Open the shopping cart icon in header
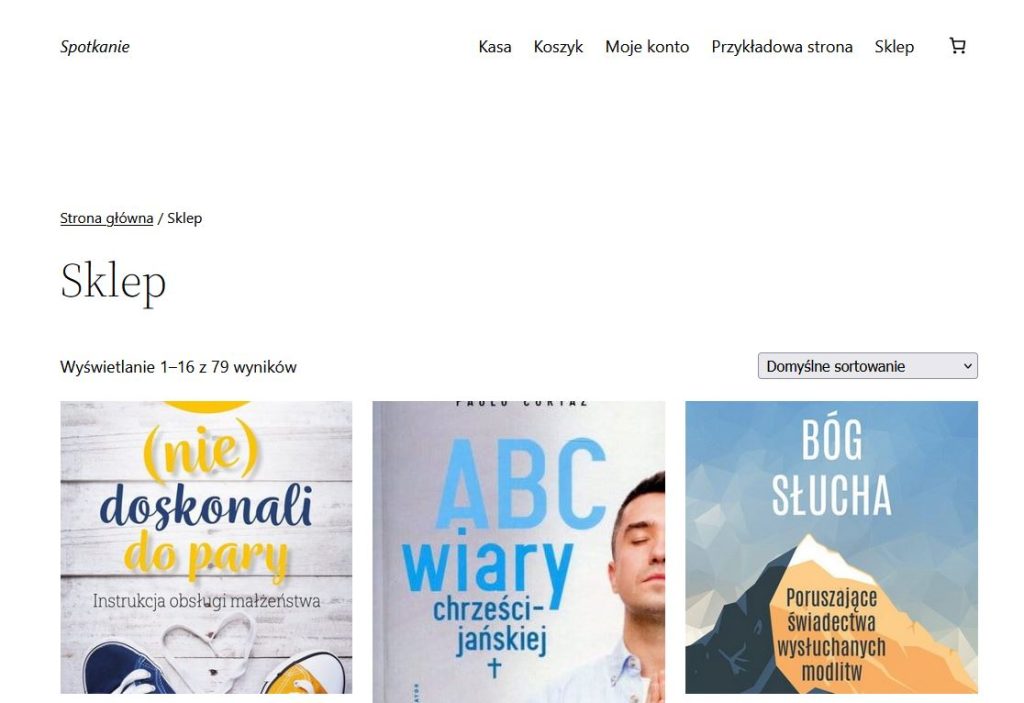The image size is (1024, 703). tap(957, 46)
